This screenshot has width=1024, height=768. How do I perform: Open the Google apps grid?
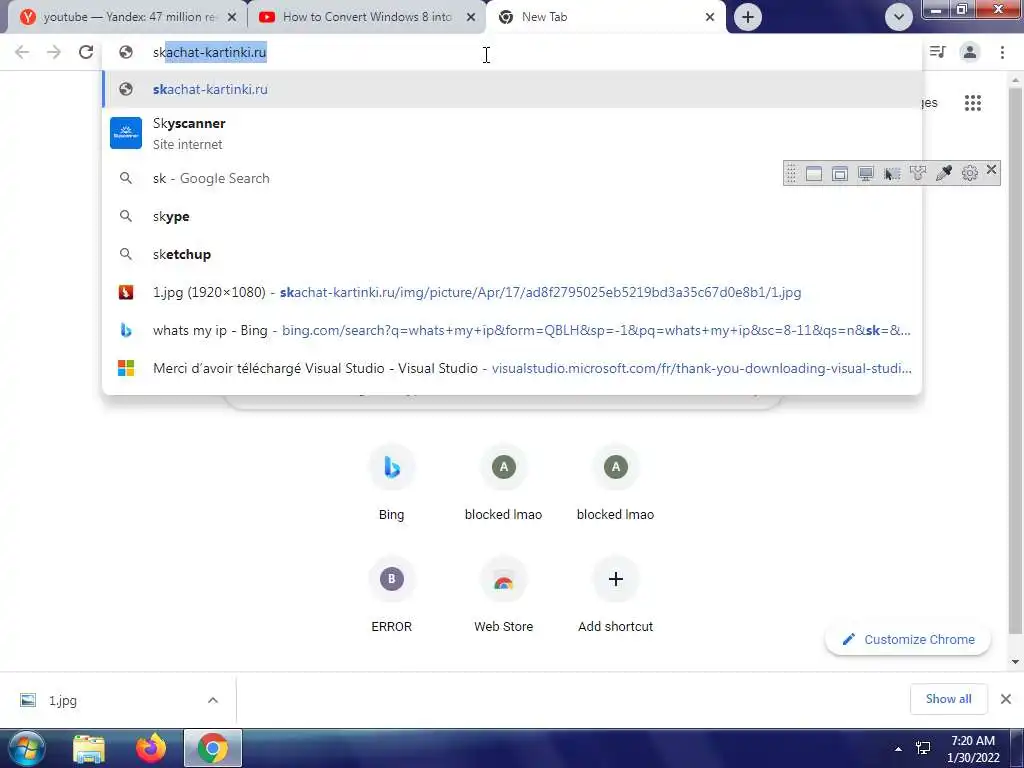click(x=972, y=103)
